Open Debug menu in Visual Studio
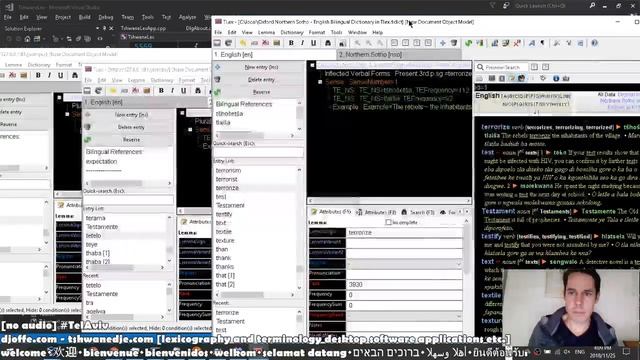 point(106,17)
